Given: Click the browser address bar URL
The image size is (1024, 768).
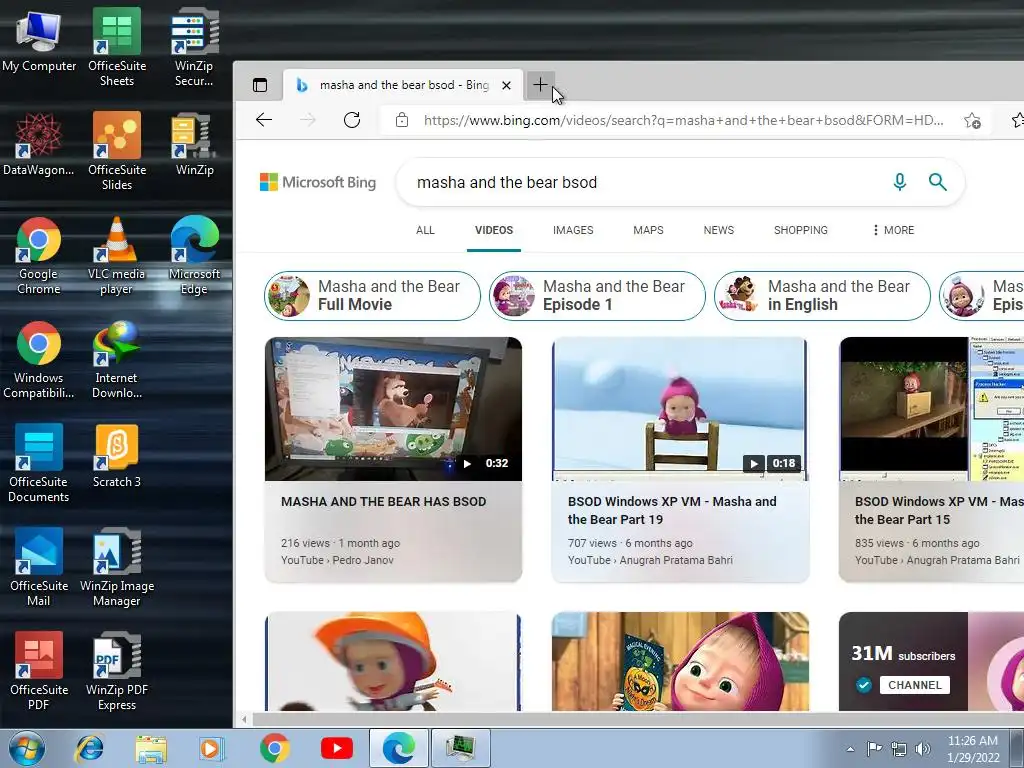Looking at the screenshot, I should 683,120.
